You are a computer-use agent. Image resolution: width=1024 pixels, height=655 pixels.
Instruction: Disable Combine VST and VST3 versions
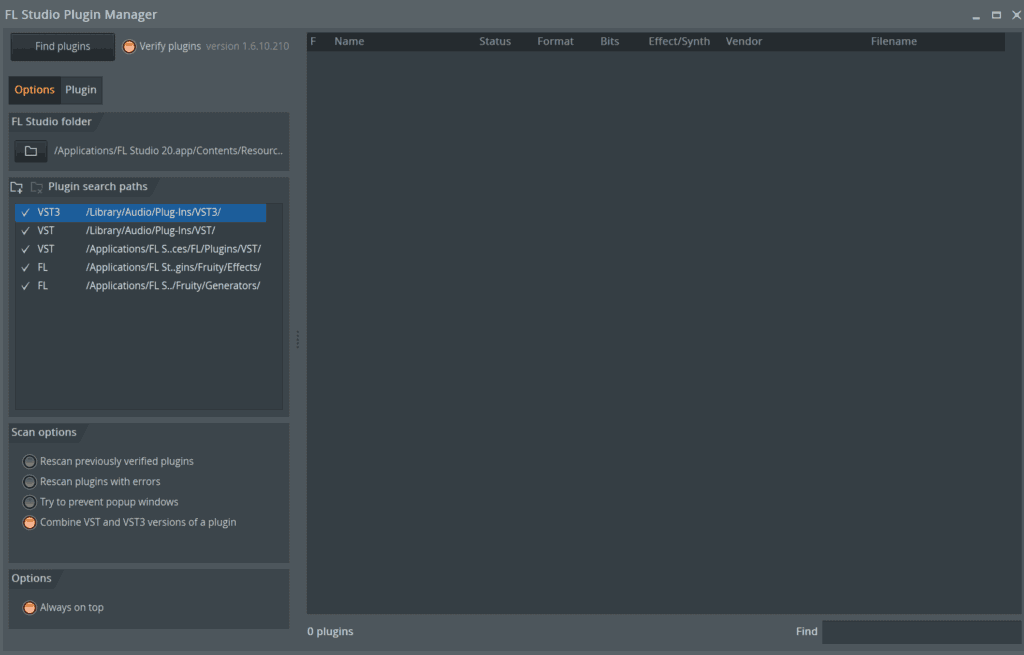[x=30, y=522]
